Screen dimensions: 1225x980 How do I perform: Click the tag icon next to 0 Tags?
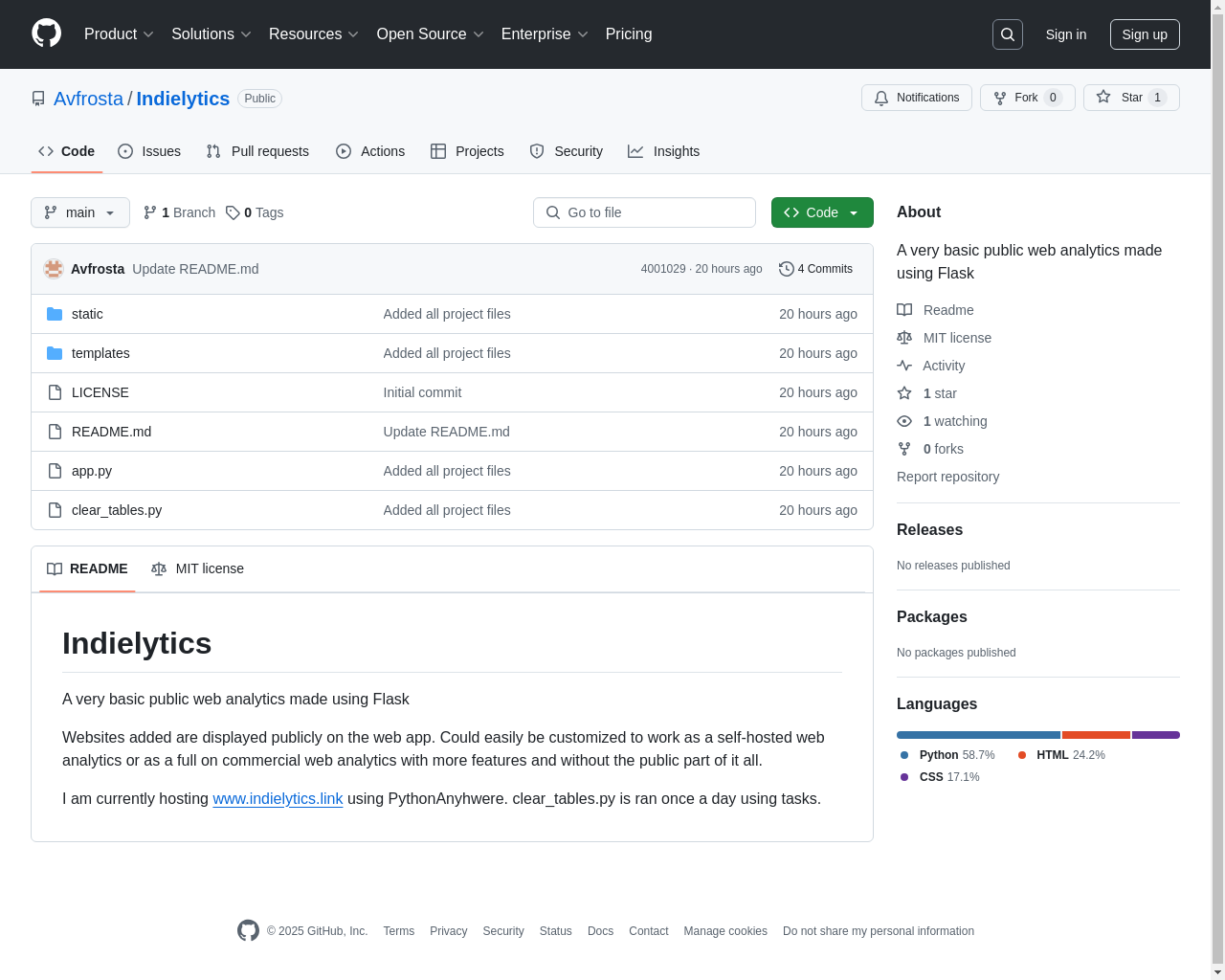pos(233,212)
